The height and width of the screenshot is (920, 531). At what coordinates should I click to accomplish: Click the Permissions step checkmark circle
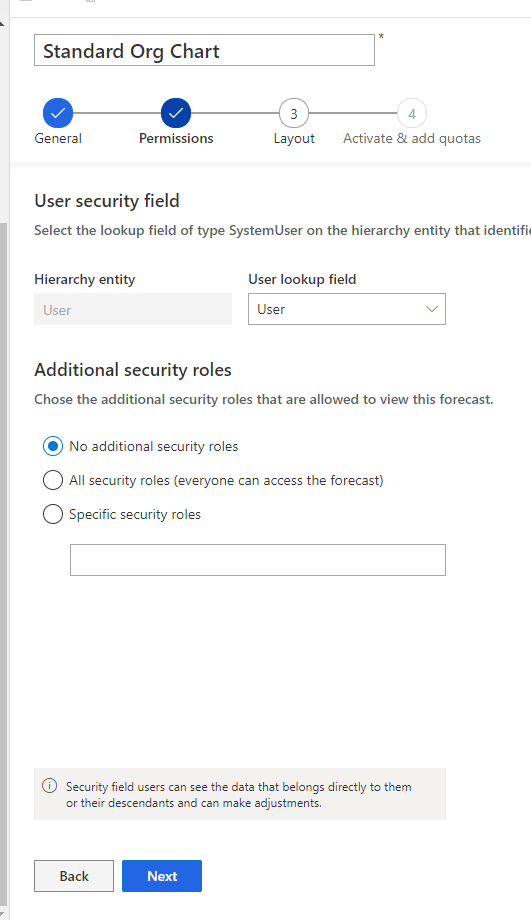point(176,113)
